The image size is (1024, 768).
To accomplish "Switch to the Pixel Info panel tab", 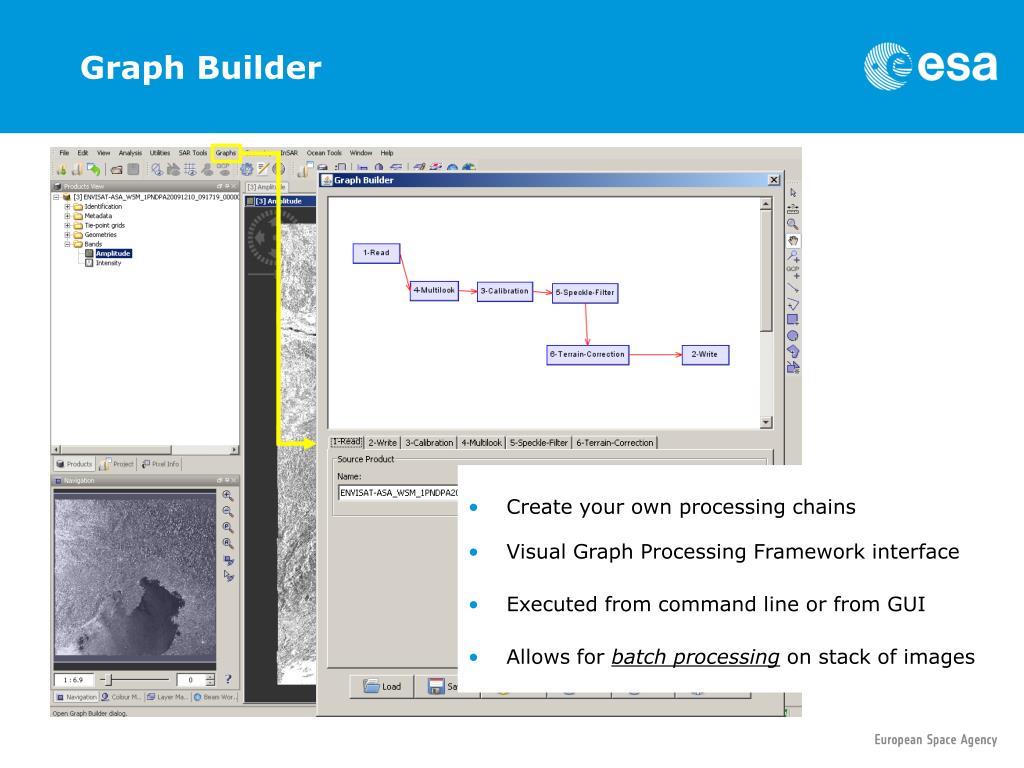I will (x=160, y=464).
